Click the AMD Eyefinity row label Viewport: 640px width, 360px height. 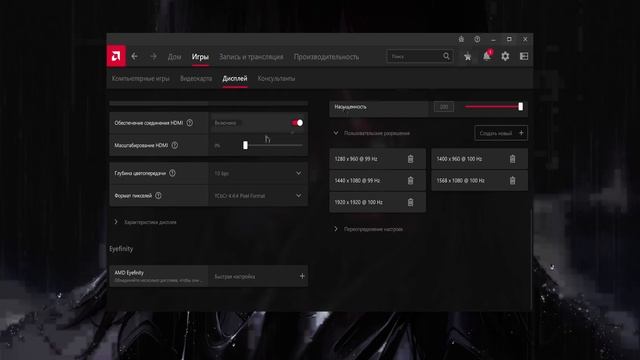(129, 273)
